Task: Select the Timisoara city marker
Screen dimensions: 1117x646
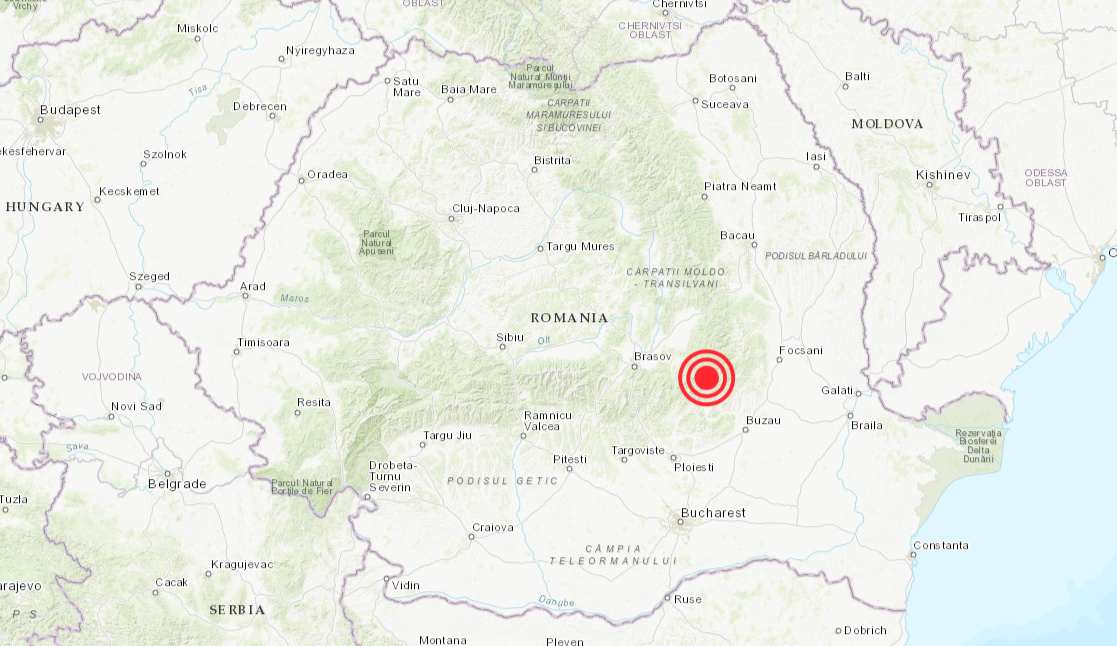Action: [x=237, y=351]
